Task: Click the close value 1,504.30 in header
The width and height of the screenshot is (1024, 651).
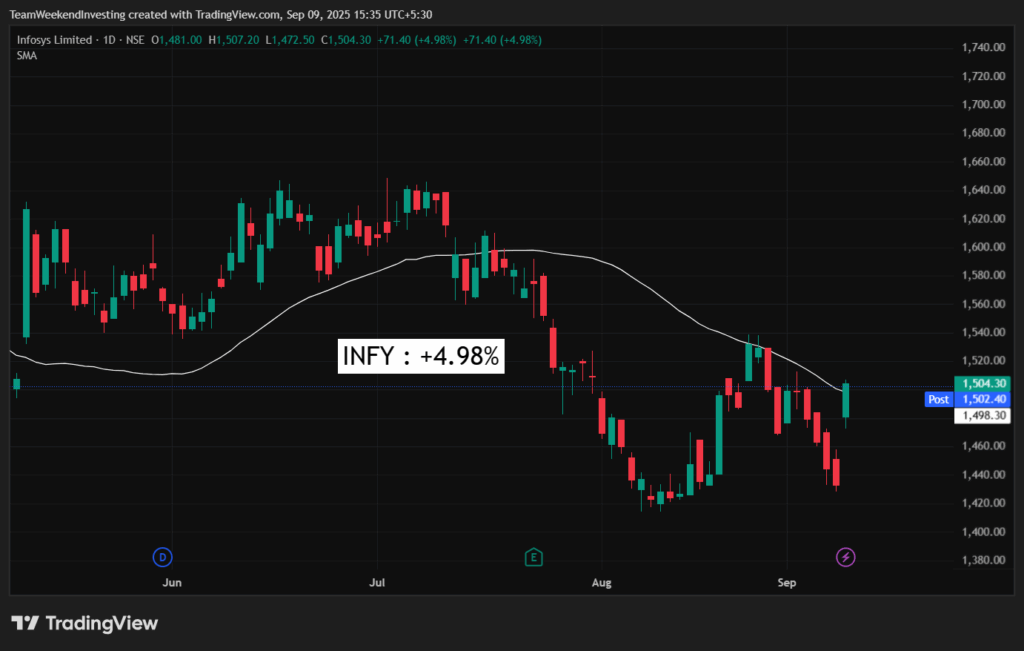Action: tap(349, 40)
